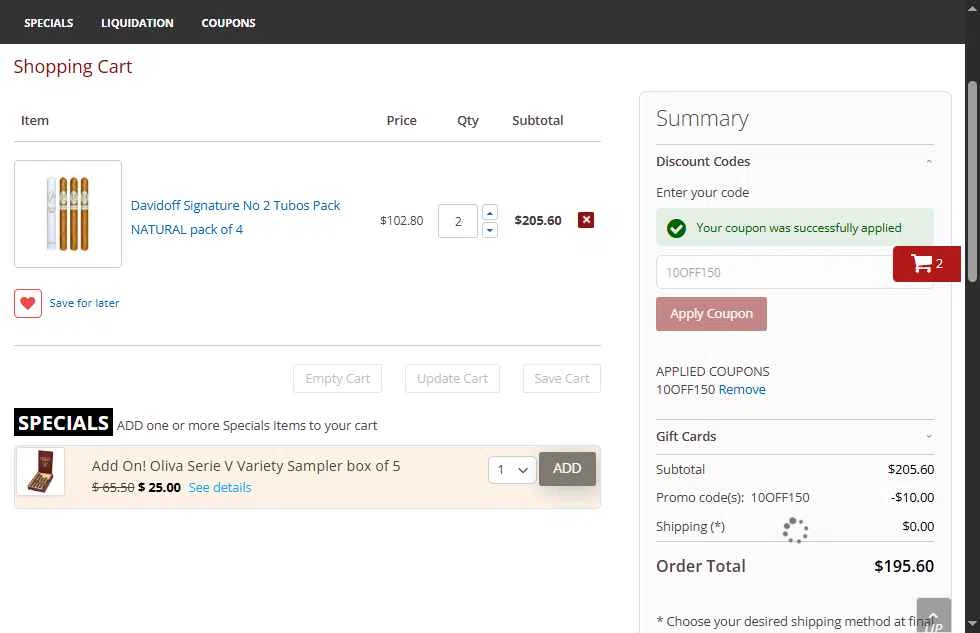Click the scroll-to-top Up button

click(x=934, y=616)
